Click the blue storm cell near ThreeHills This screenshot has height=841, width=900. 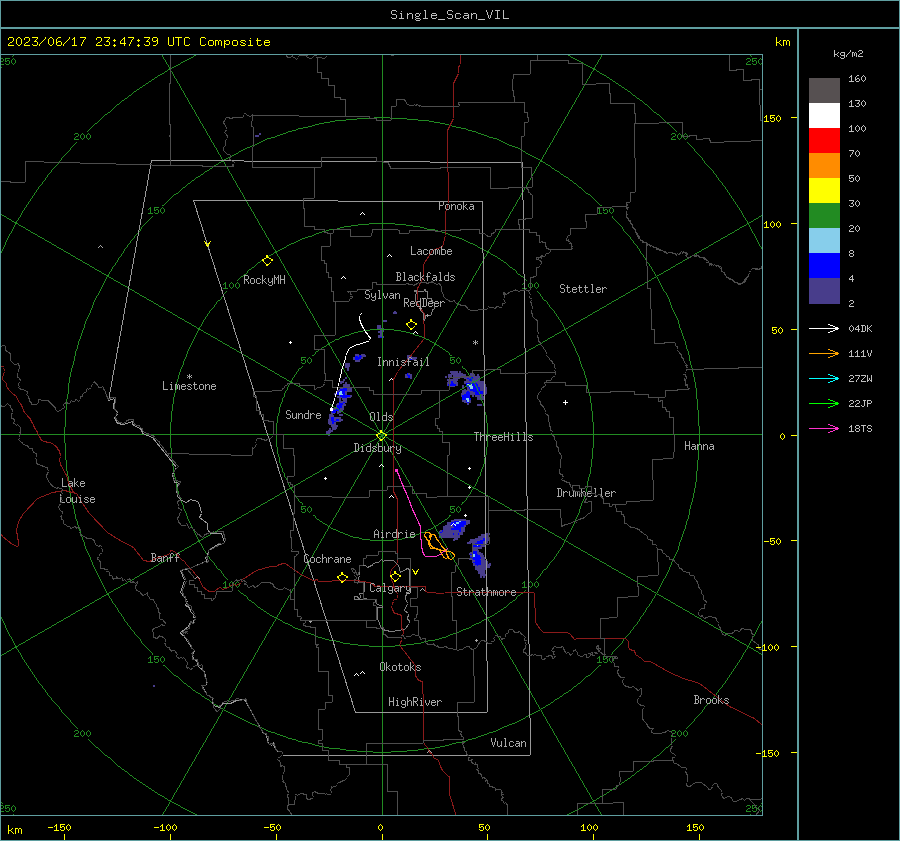468,387
